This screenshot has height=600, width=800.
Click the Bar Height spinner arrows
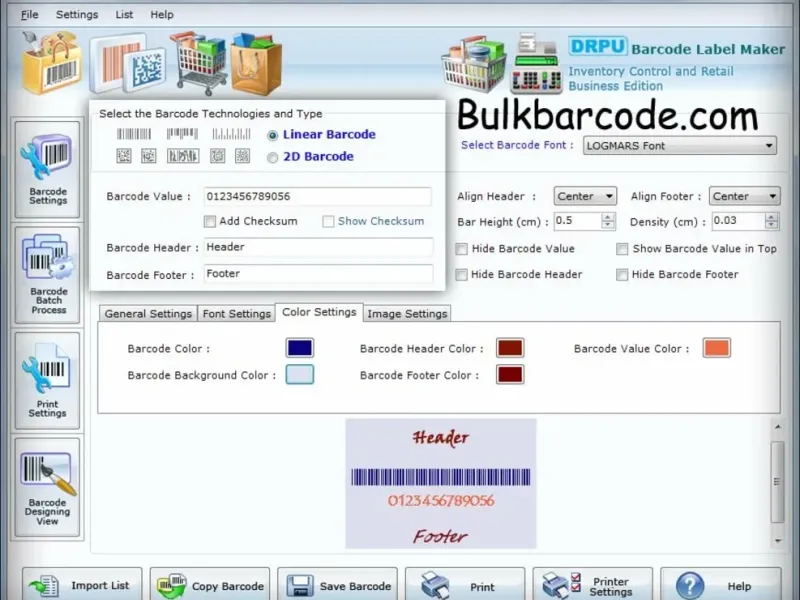click(x=608, y=221)
